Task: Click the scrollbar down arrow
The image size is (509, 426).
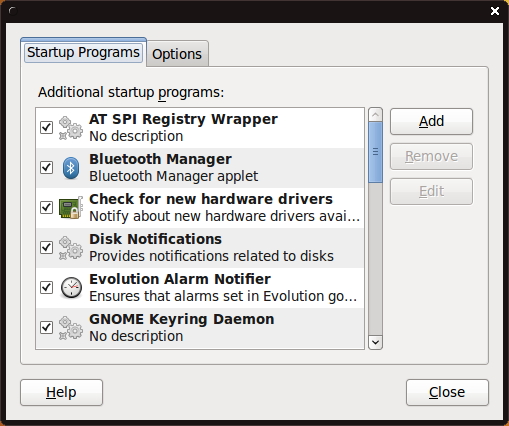Action: click(375, 342)
